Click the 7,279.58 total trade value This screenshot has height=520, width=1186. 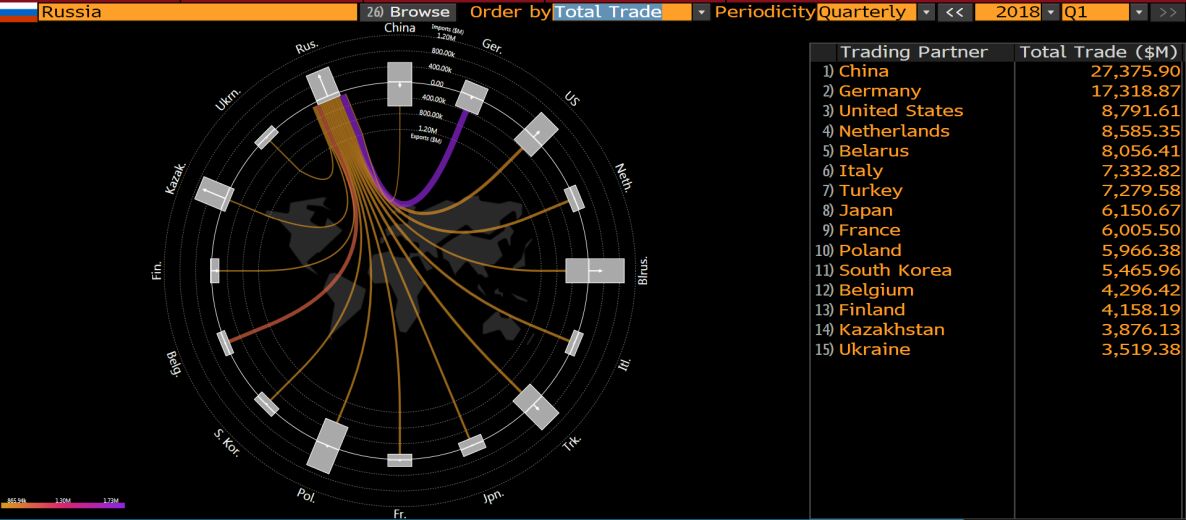[1140, 190]
